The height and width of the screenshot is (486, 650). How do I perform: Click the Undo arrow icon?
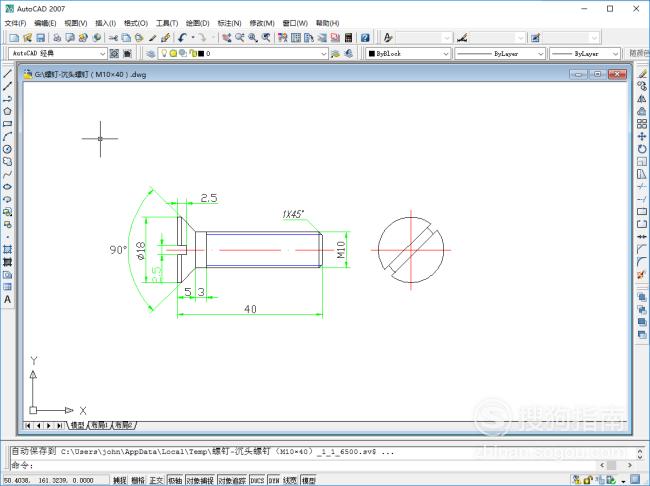[x=182, y=38]
